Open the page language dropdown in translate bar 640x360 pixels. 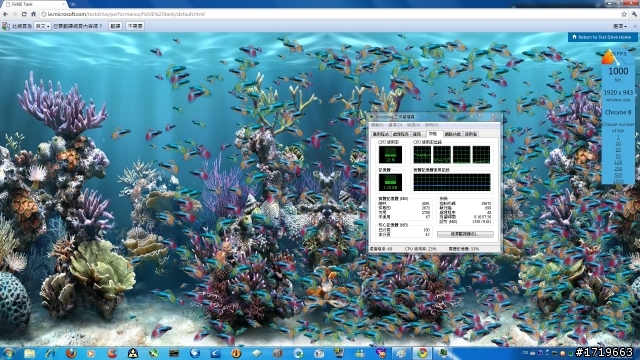pyautogui.click(x=42, y=26)
